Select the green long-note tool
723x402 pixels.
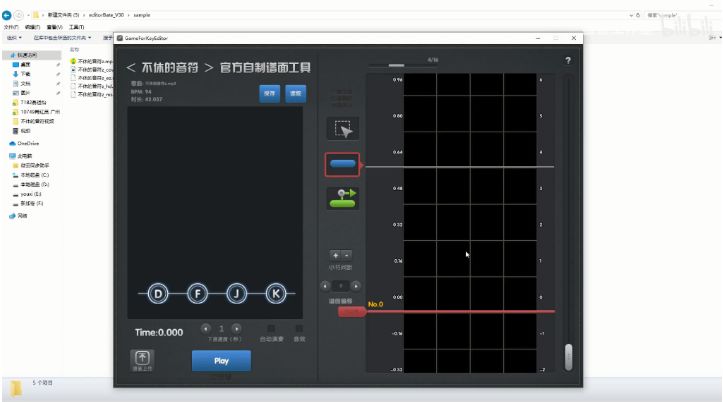point(343,198)
